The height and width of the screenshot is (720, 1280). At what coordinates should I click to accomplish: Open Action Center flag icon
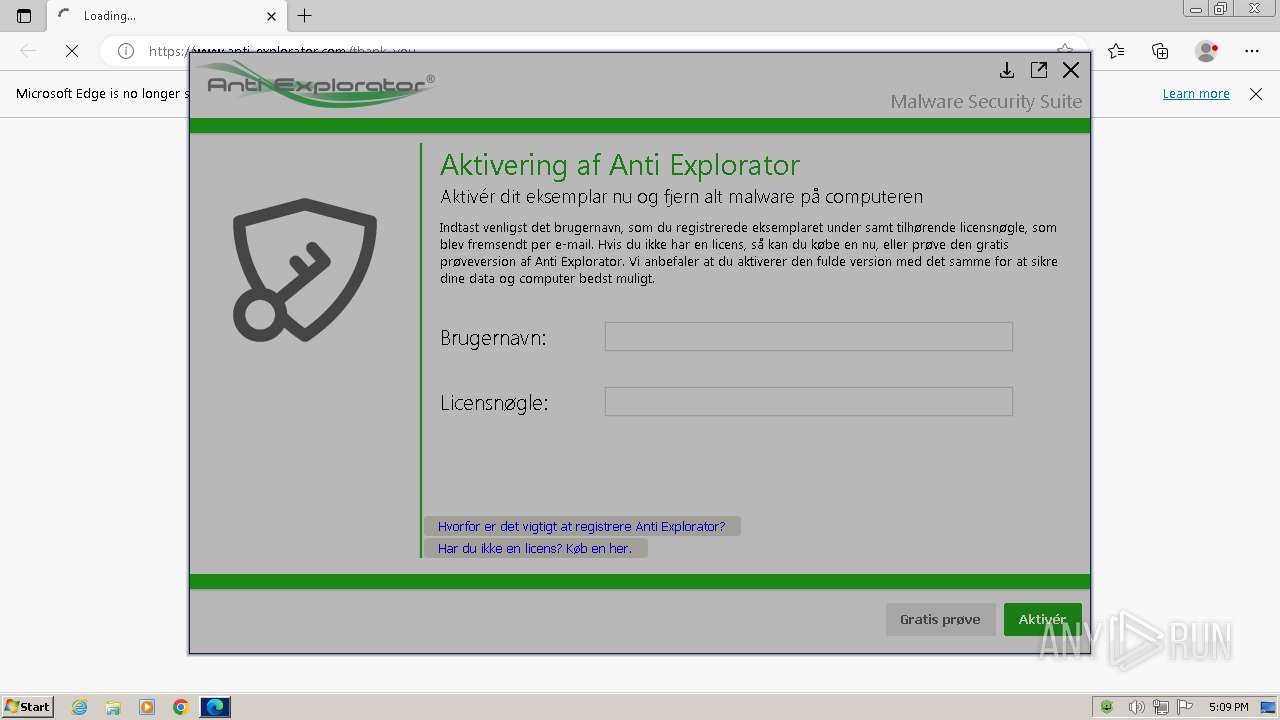click(1185, 707)
